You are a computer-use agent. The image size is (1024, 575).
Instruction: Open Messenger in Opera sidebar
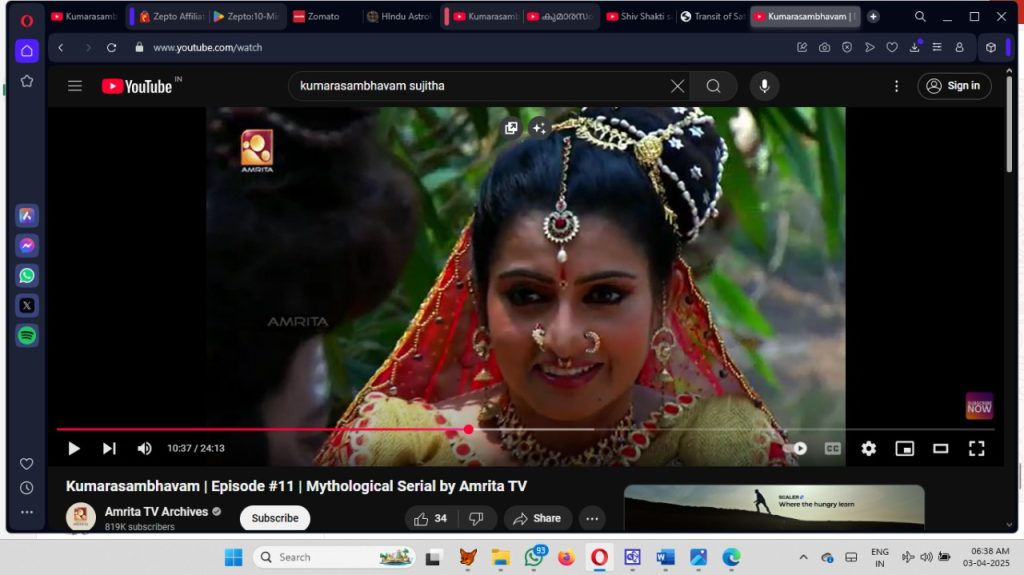(27, 246)
